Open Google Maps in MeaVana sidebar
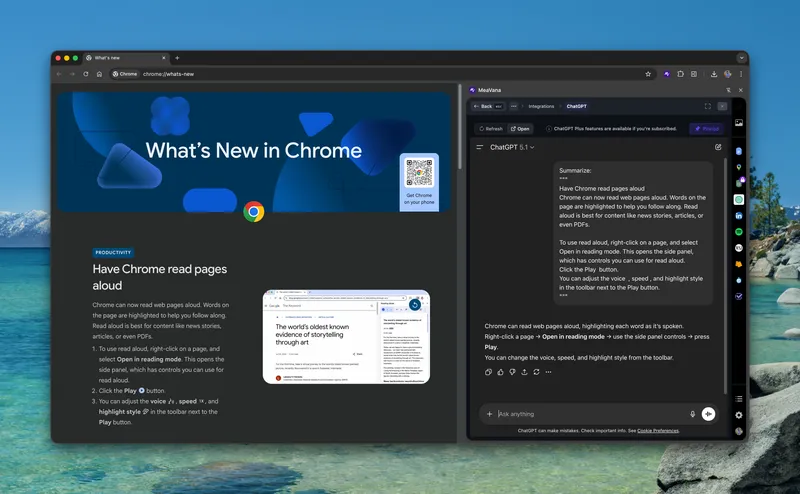The width and height of the screenshot is (800, 494). pyautogui.click(x=739, y=167)
